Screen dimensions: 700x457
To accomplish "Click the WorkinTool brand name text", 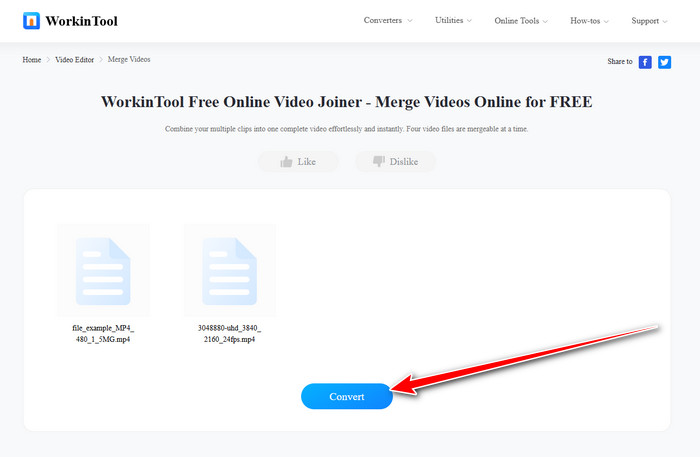I will pos(82,21).
